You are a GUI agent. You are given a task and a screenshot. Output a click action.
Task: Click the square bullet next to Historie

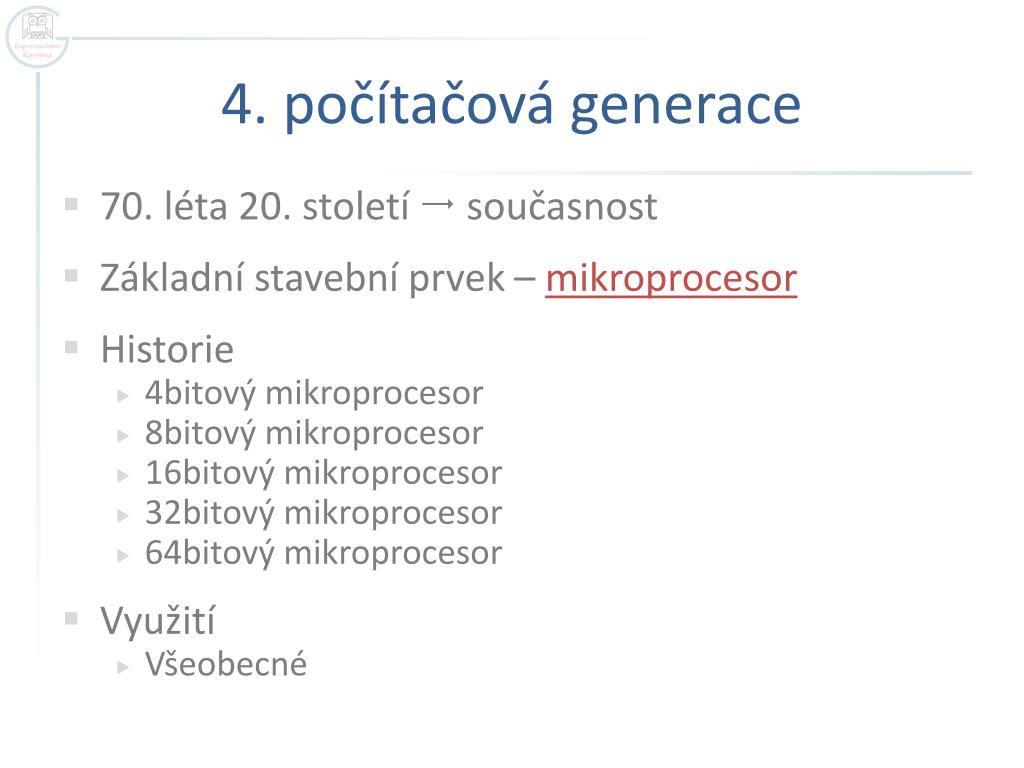pyautogui.click(x=72, y=347)
